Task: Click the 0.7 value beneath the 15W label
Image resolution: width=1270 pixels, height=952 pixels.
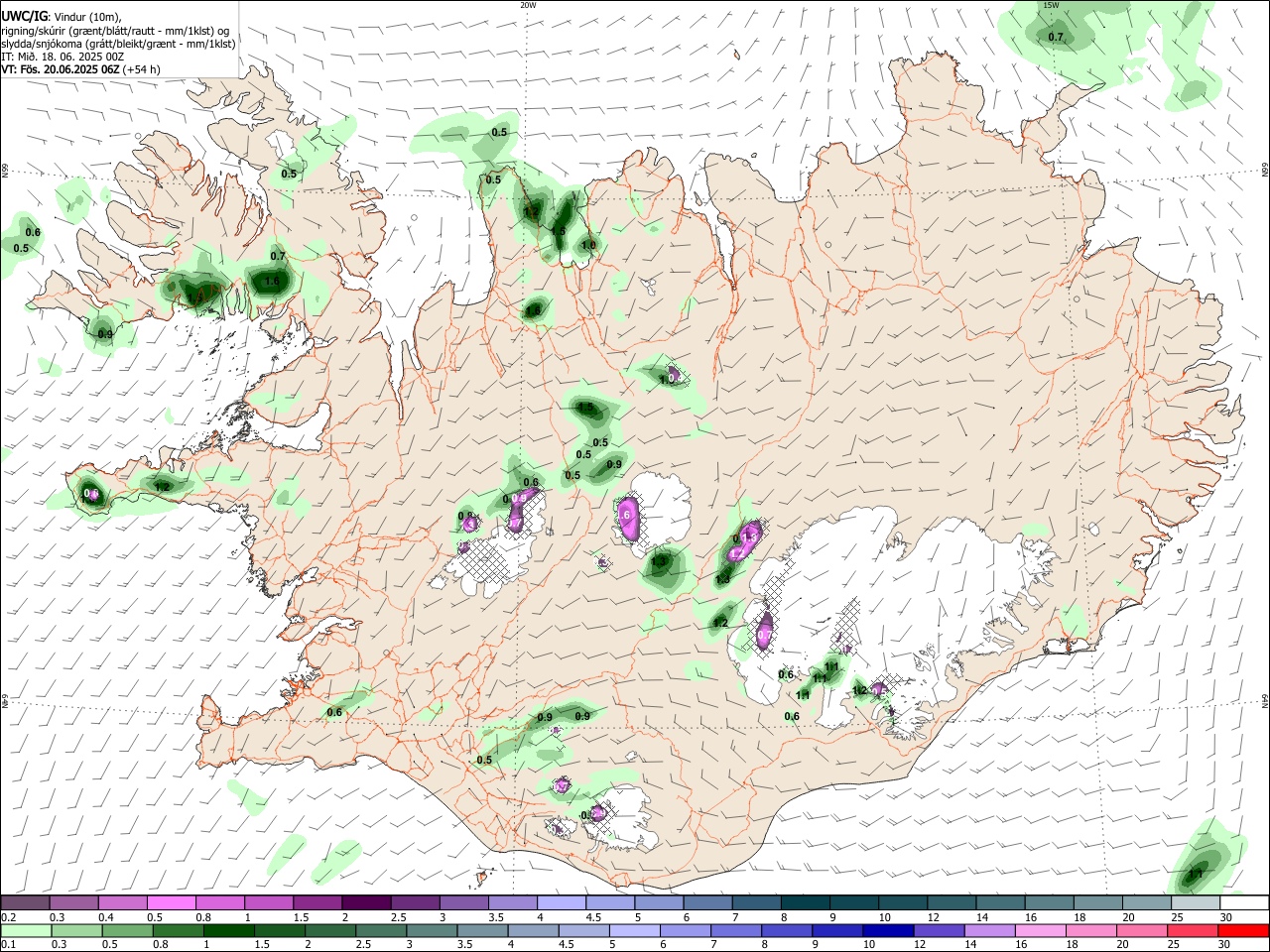Action: click(1056, 38)
